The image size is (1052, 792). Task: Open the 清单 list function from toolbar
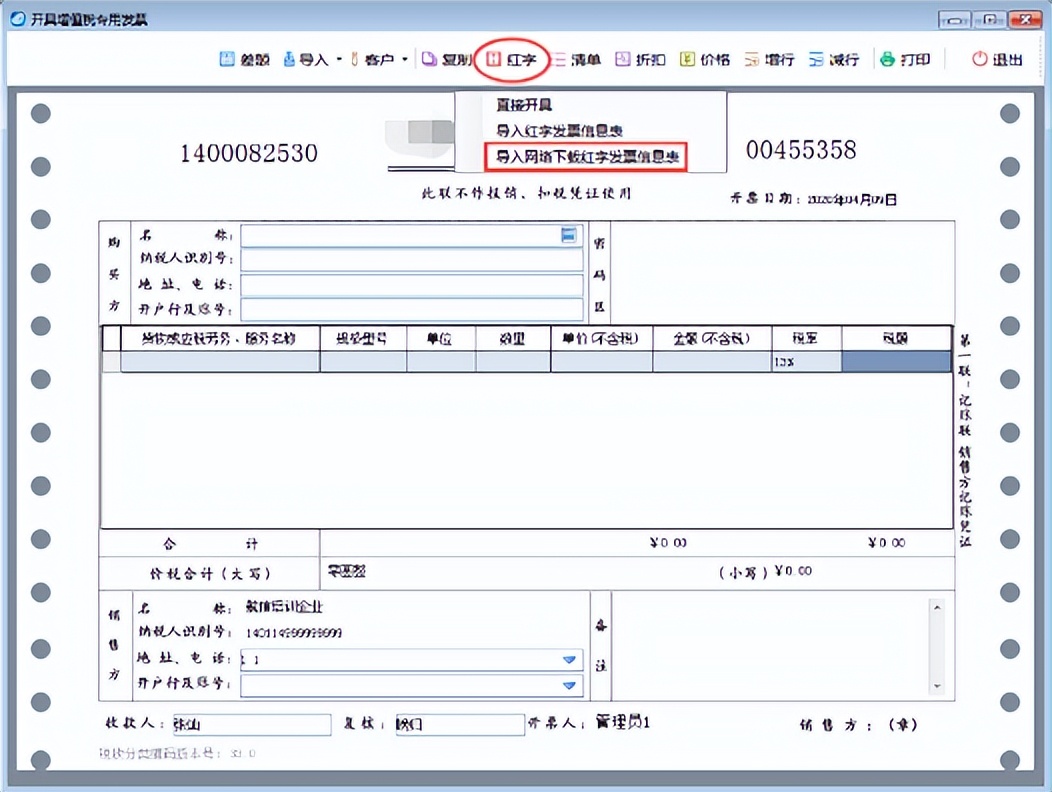(x=578, y=59)
